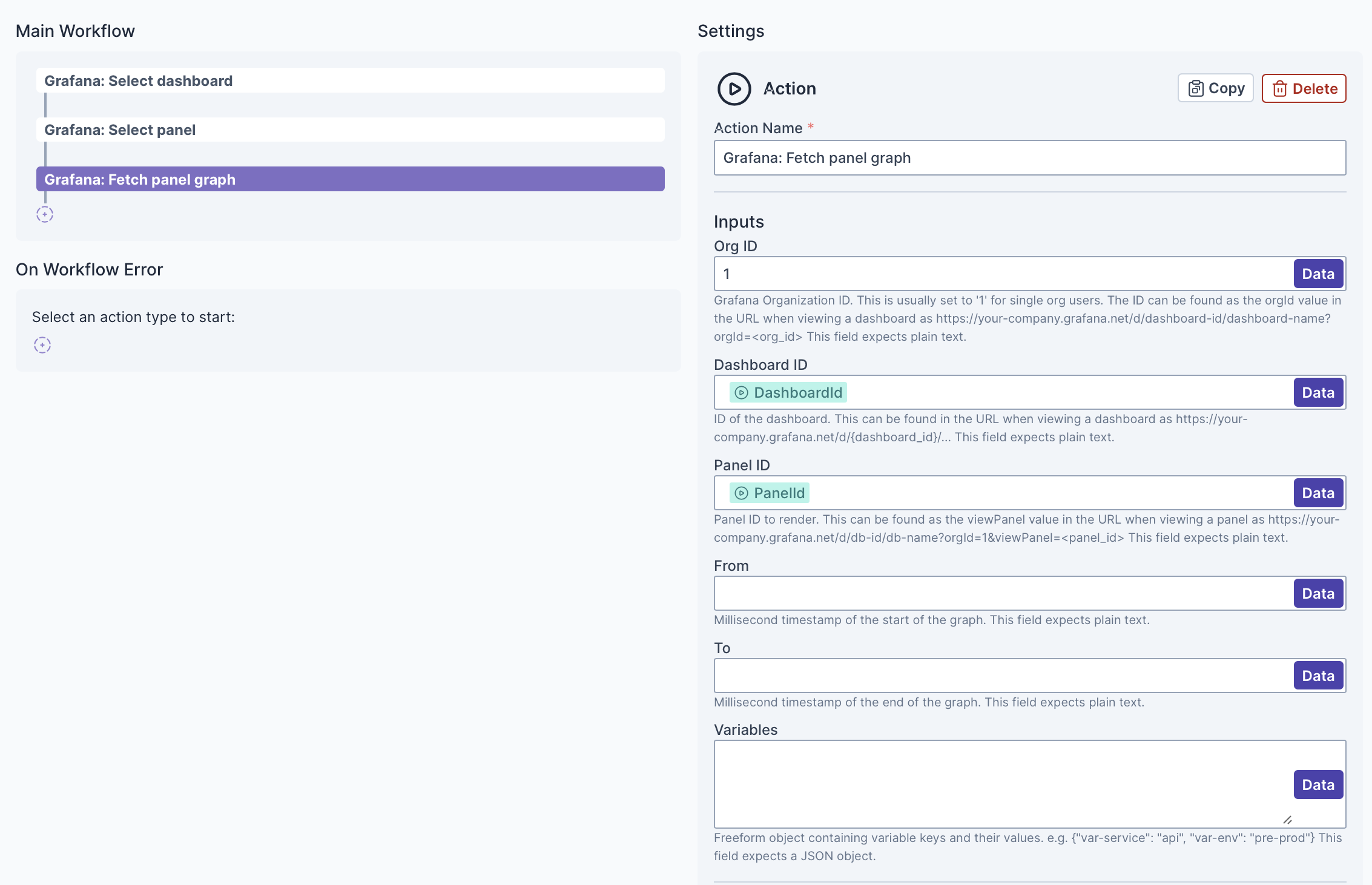This screenshot has width=1372, height=885.
Task: Copy this action
Action: [x=1215, y=88]
